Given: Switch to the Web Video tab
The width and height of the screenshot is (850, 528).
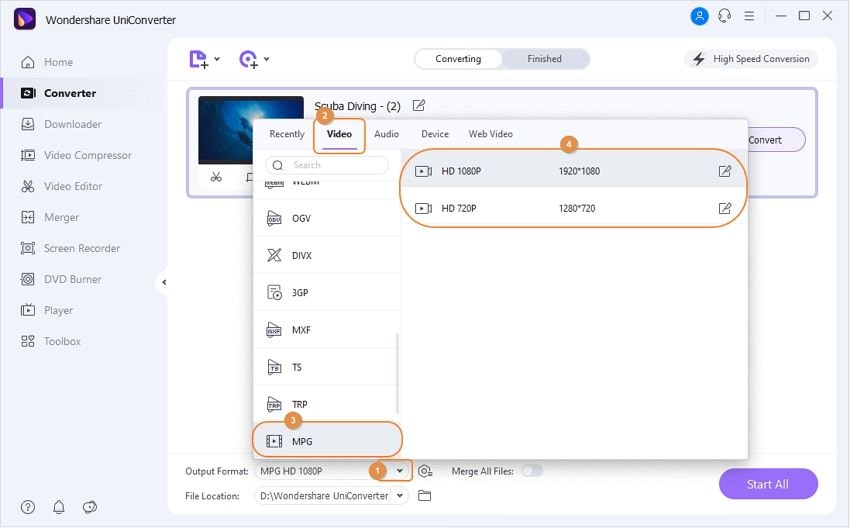Looking at the screenshot, I should click(491, 134).
